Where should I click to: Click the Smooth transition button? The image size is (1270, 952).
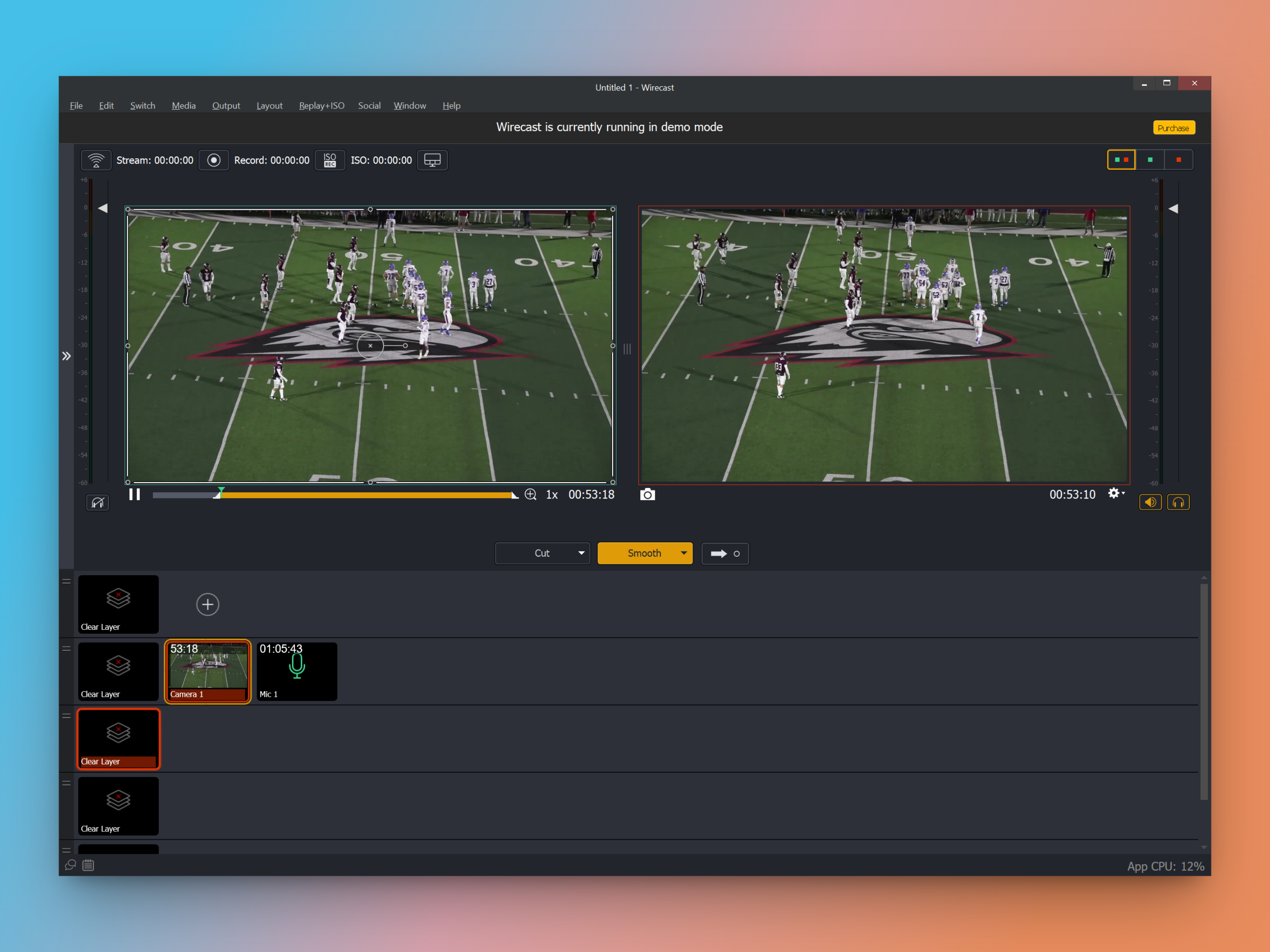click(x=644, y=553)
